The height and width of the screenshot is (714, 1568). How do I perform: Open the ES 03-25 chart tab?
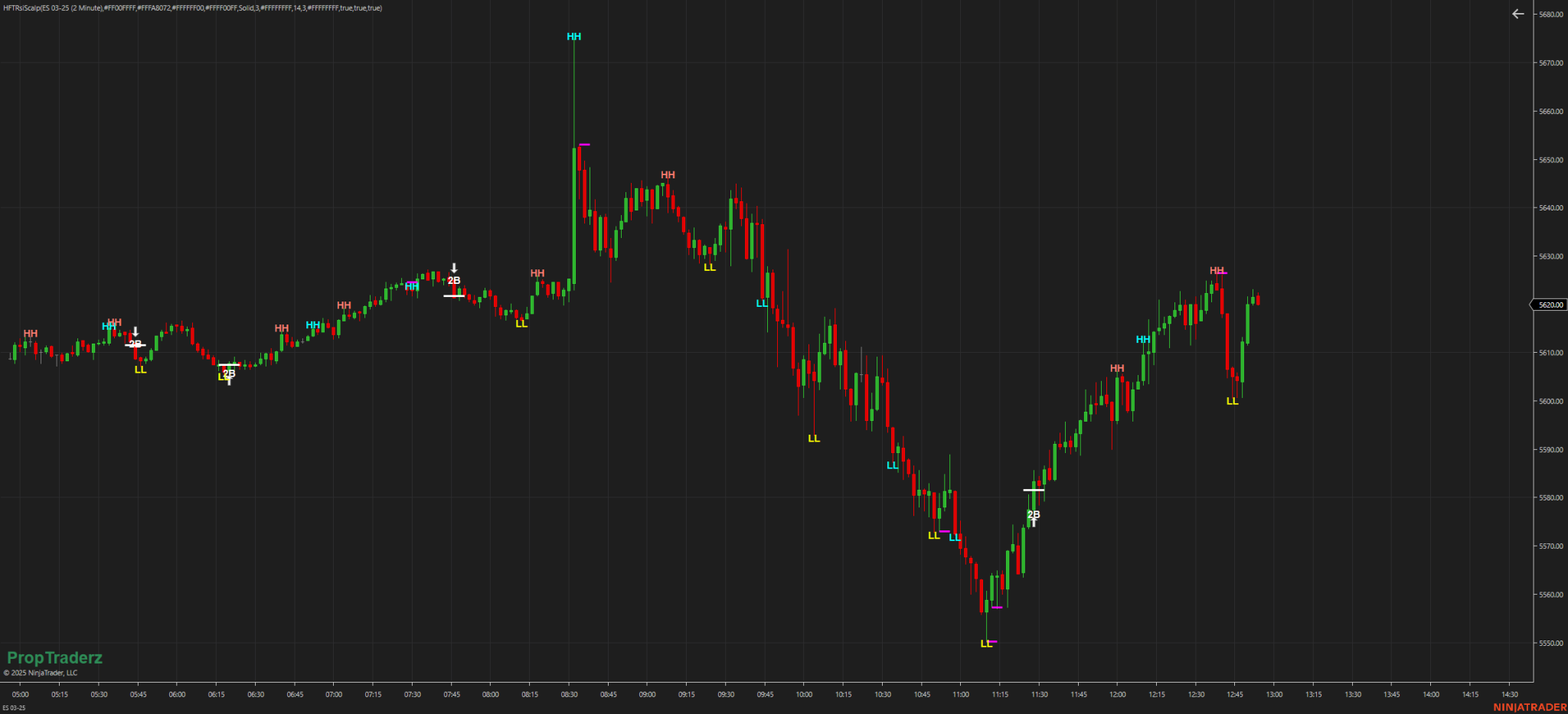(x=14, y=708)
